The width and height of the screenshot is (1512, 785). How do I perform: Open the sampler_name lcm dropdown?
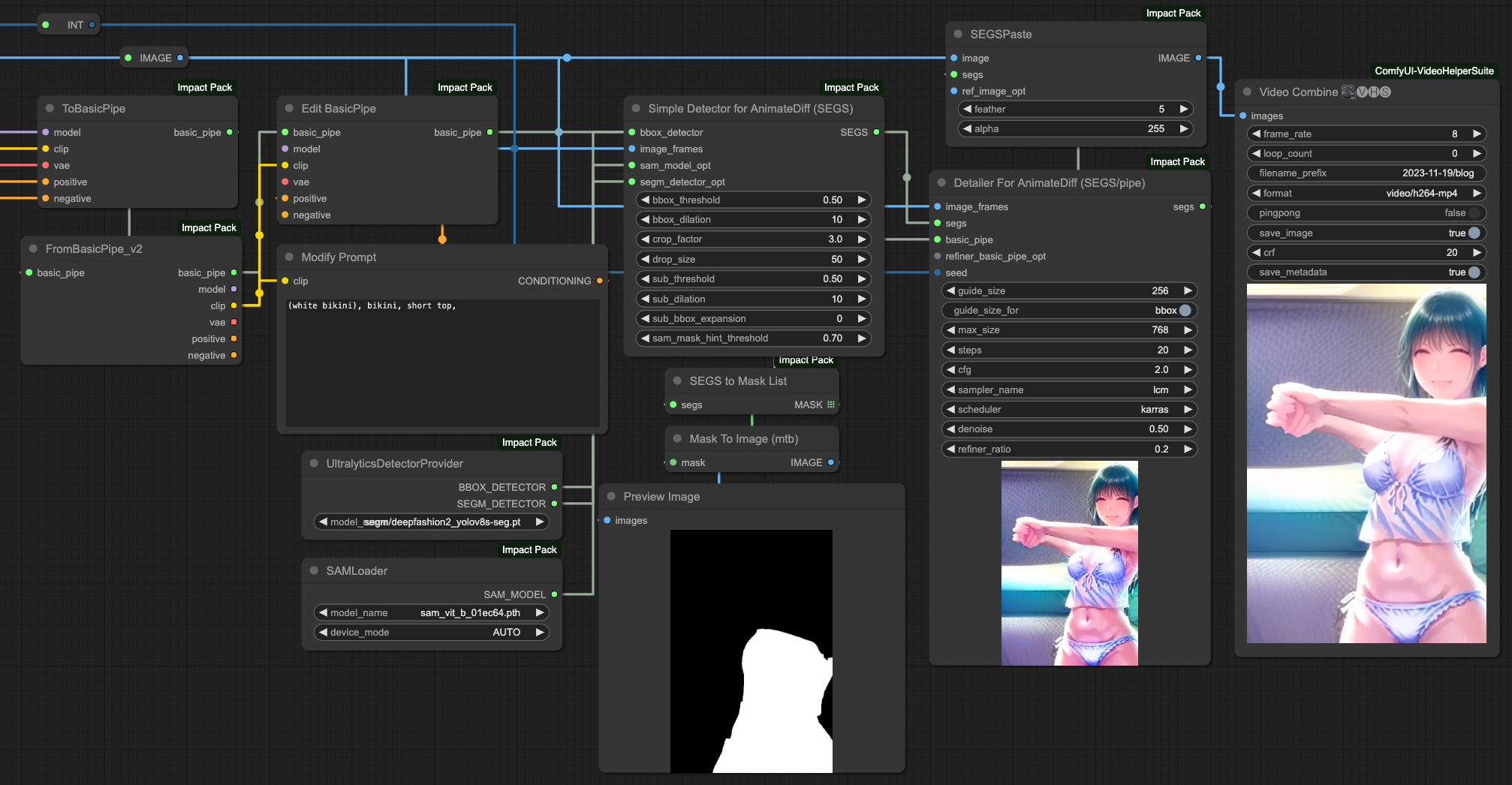(1069, 390)
